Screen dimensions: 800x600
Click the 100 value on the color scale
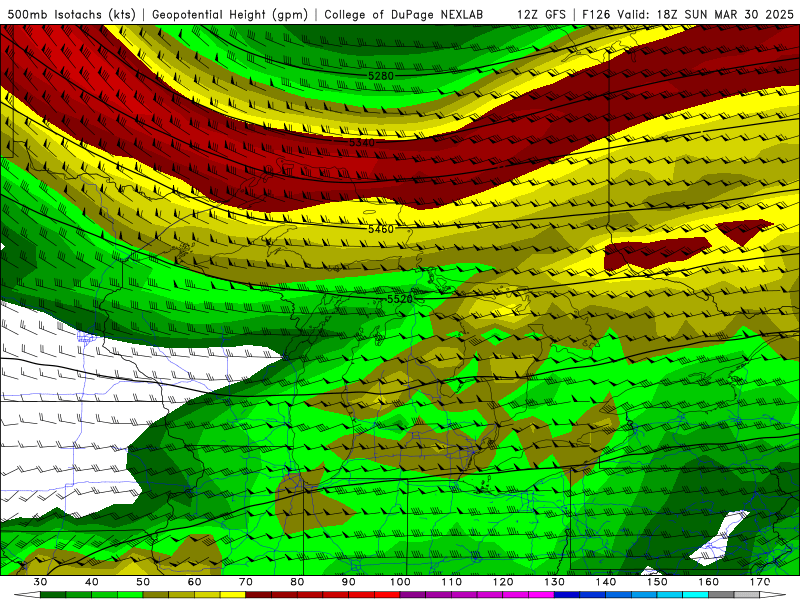[x=400, y=582]
